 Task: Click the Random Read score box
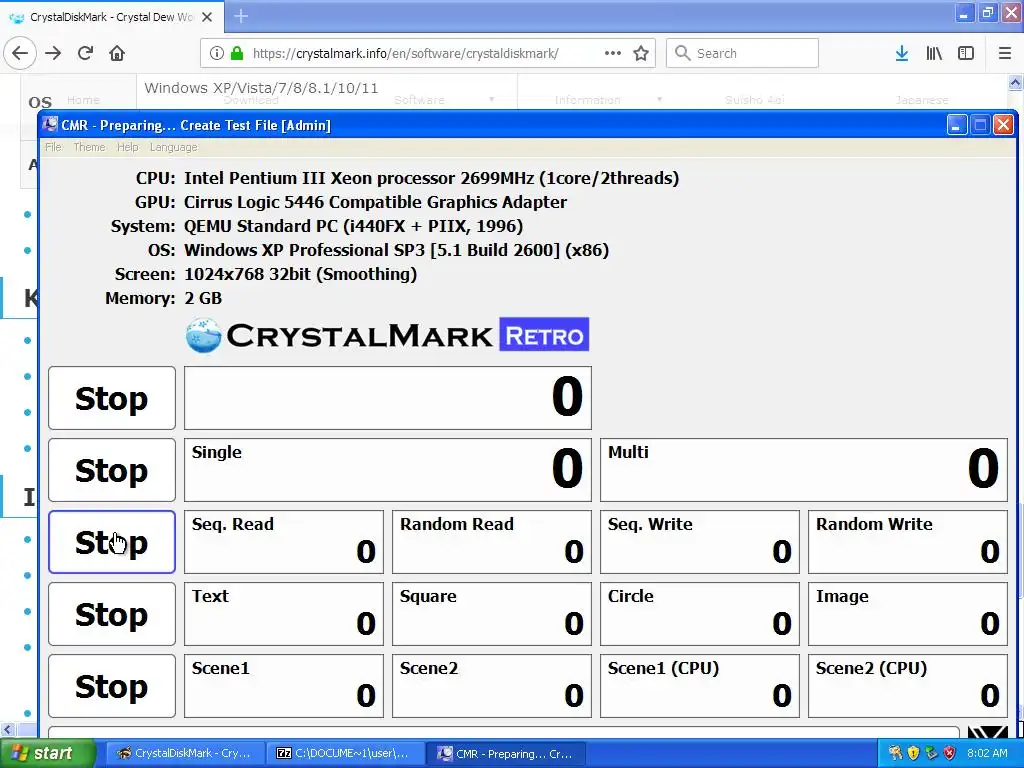click(492, 542)
